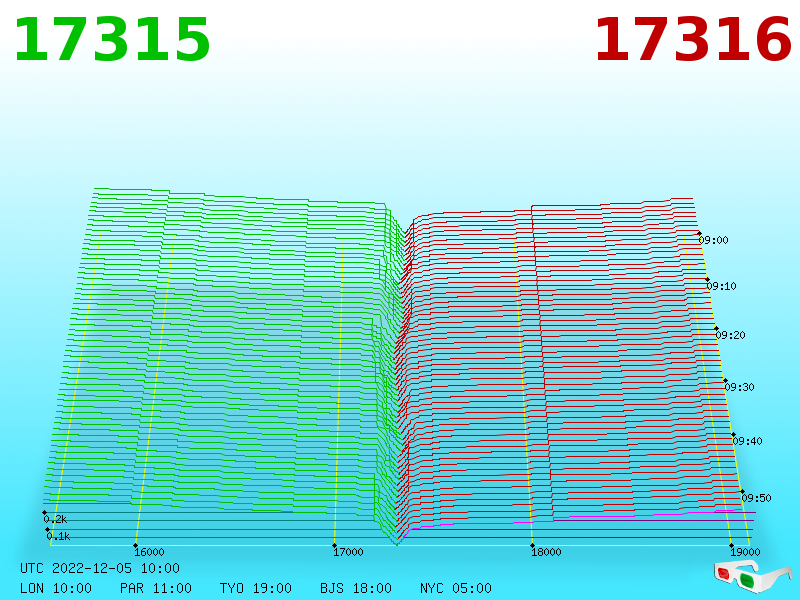The width and height of the screenshot is (800, 600).
Task: Click the 09:10 time axis label
Action: (721, 286)
